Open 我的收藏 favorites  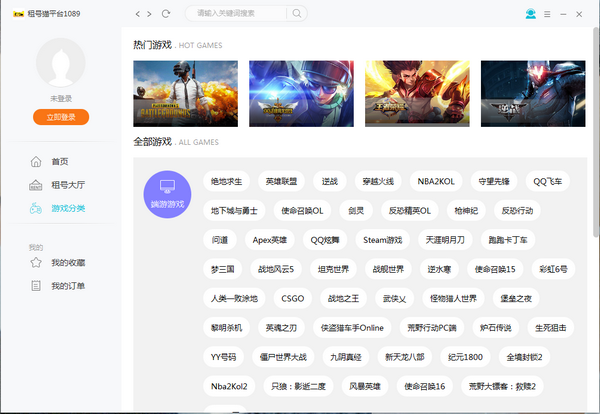tap(68, 263)
